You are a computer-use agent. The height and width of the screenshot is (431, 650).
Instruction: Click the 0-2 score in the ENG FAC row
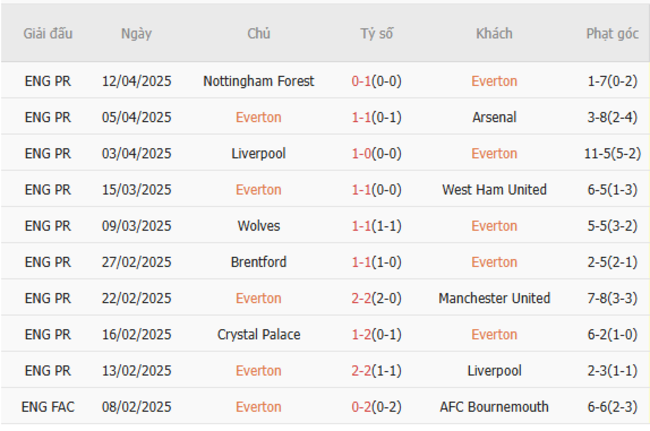pos(361,407)
